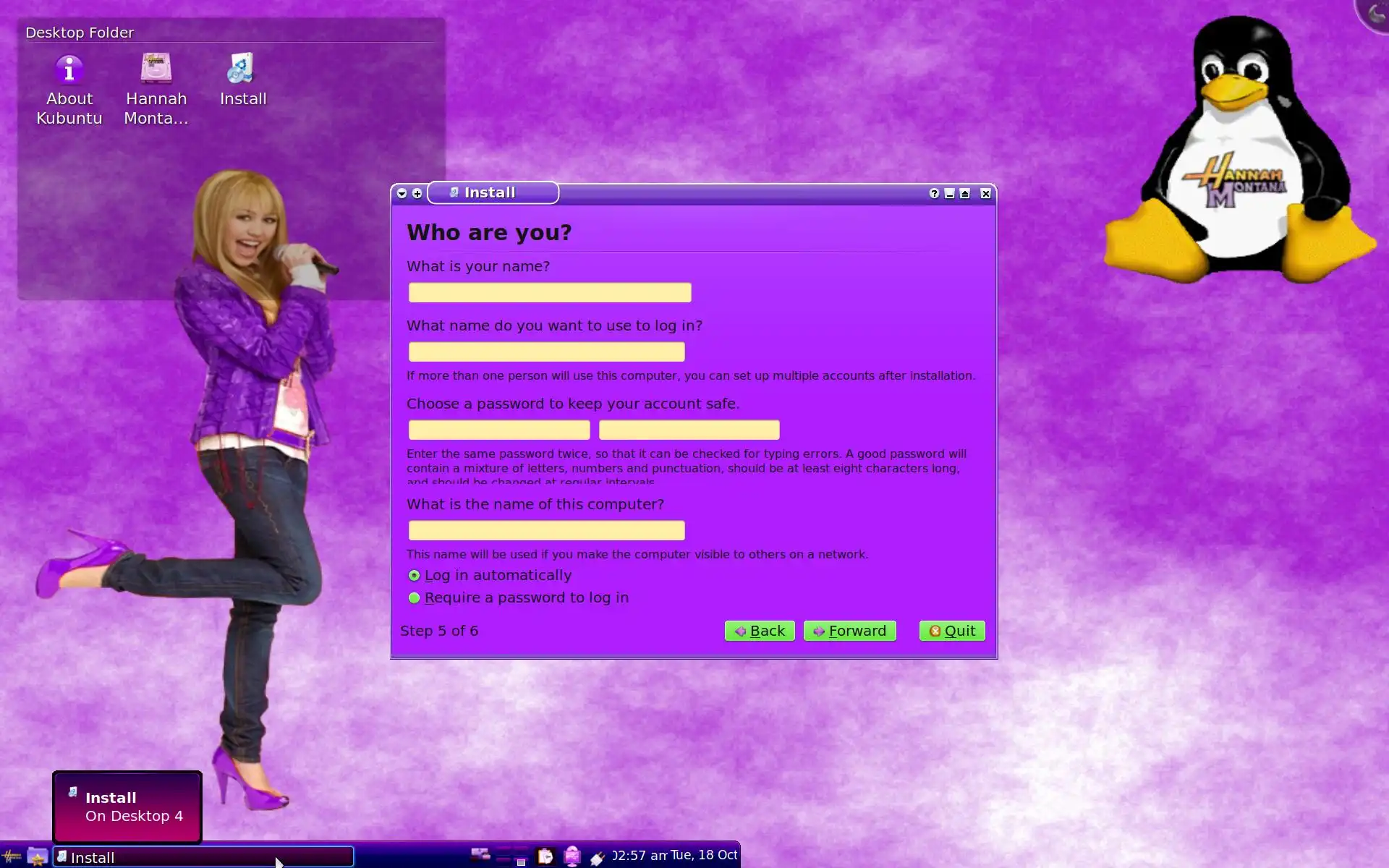Click the device notifier plug icon
1389x868 pixels.
[597, 858]
